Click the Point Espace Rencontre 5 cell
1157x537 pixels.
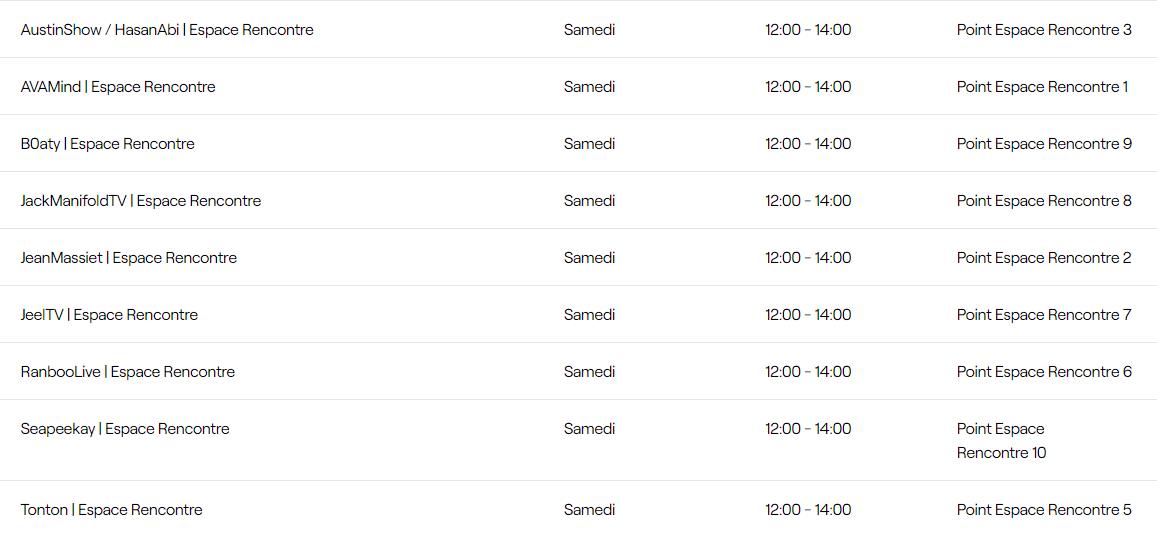click(1043, 510)
